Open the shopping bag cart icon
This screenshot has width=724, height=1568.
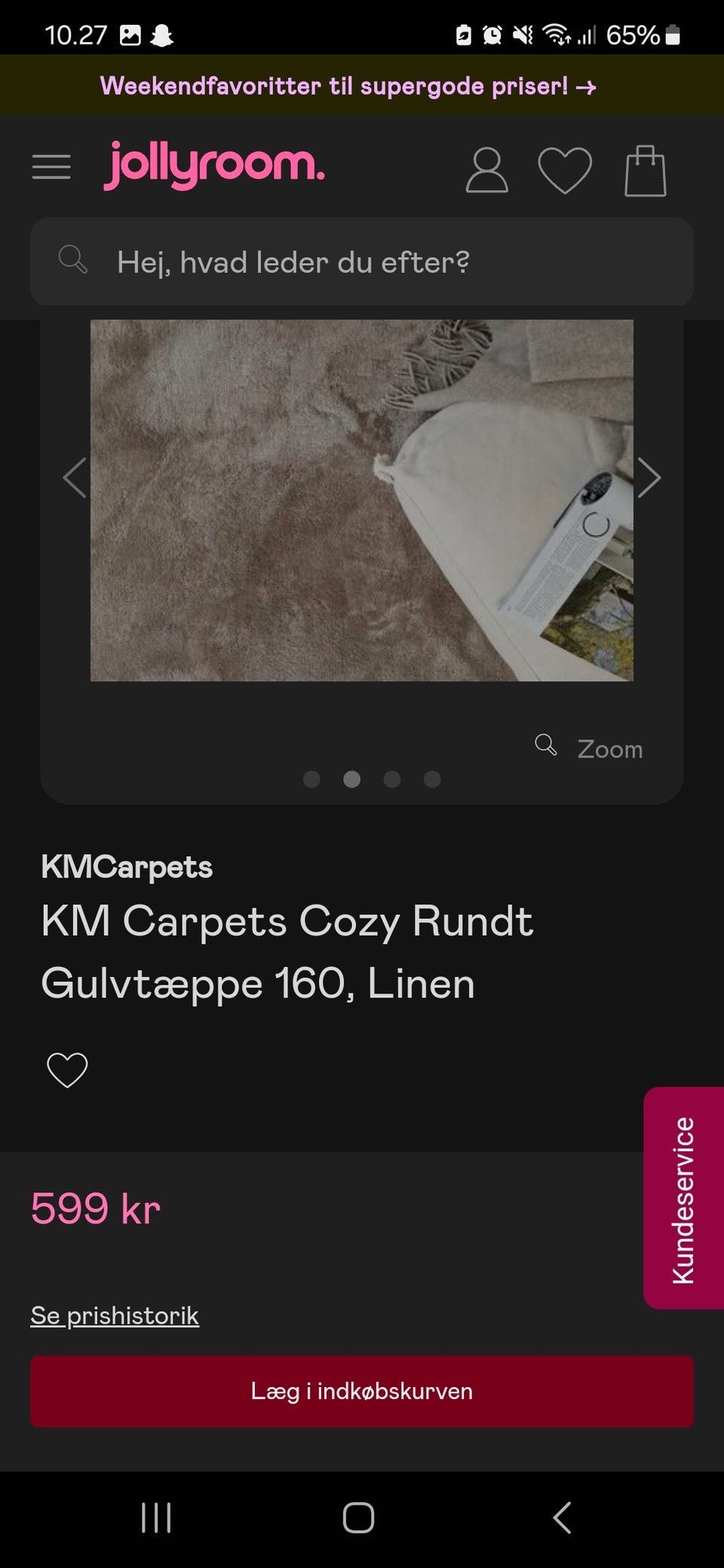click(x=646, y=170)
